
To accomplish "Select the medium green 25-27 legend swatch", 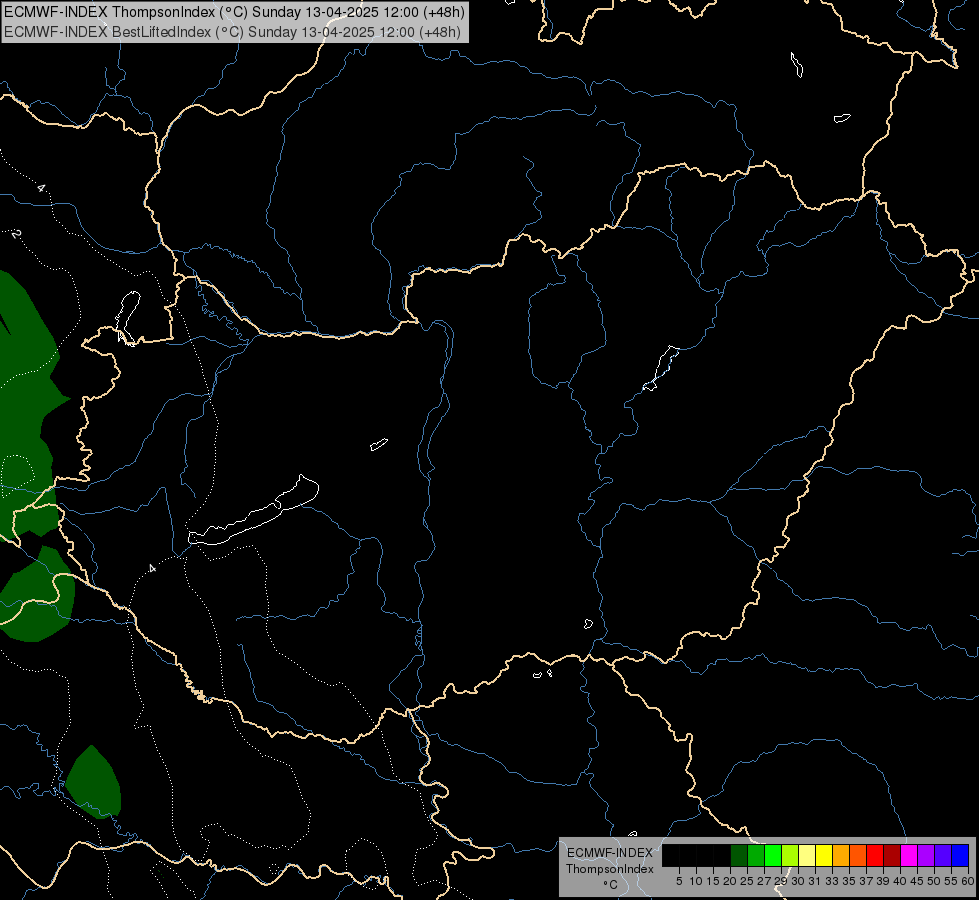I will (x=756, y=855).
